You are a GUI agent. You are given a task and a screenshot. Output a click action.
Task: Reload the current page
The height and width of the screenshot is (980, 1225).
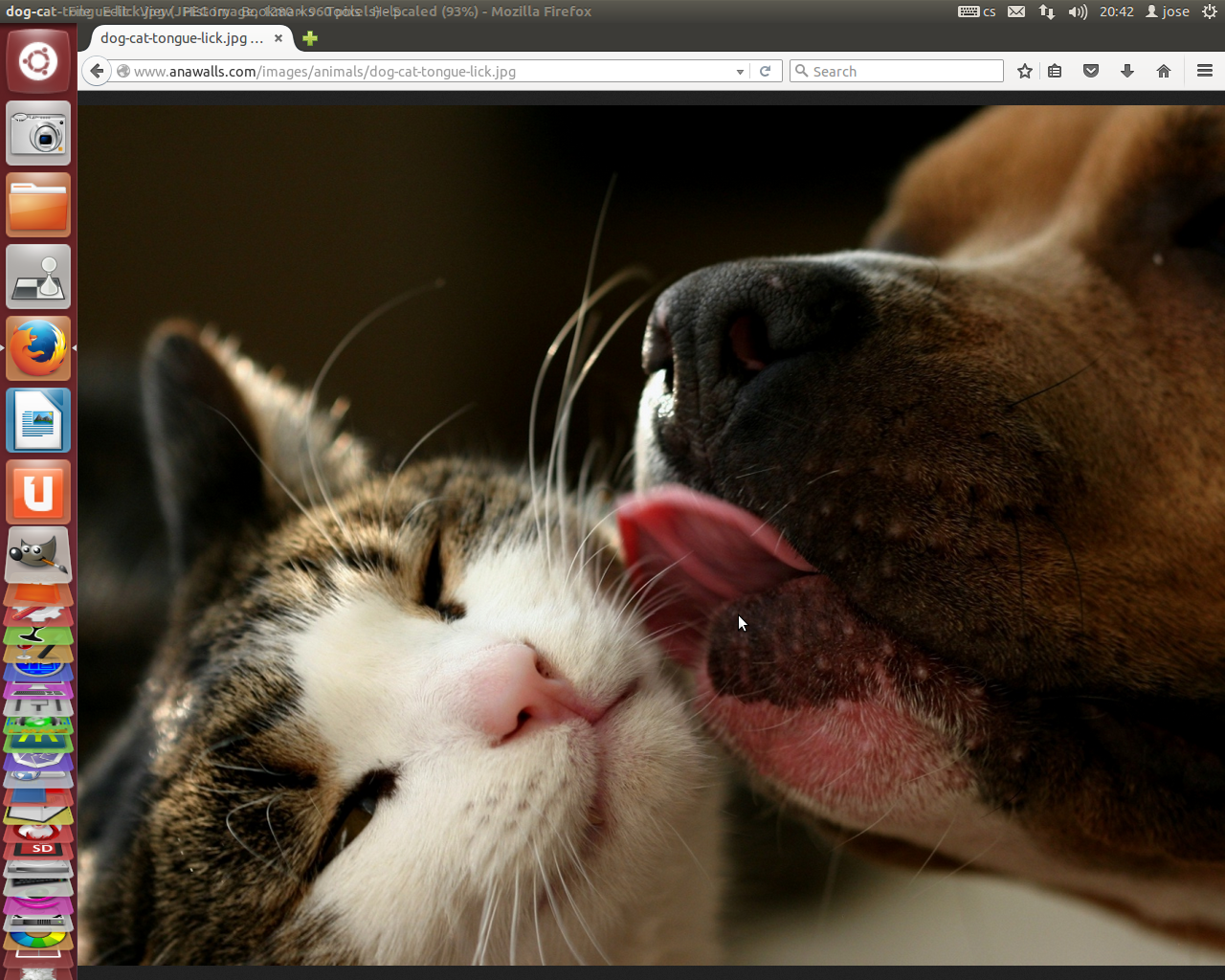[x=765, y=72]
